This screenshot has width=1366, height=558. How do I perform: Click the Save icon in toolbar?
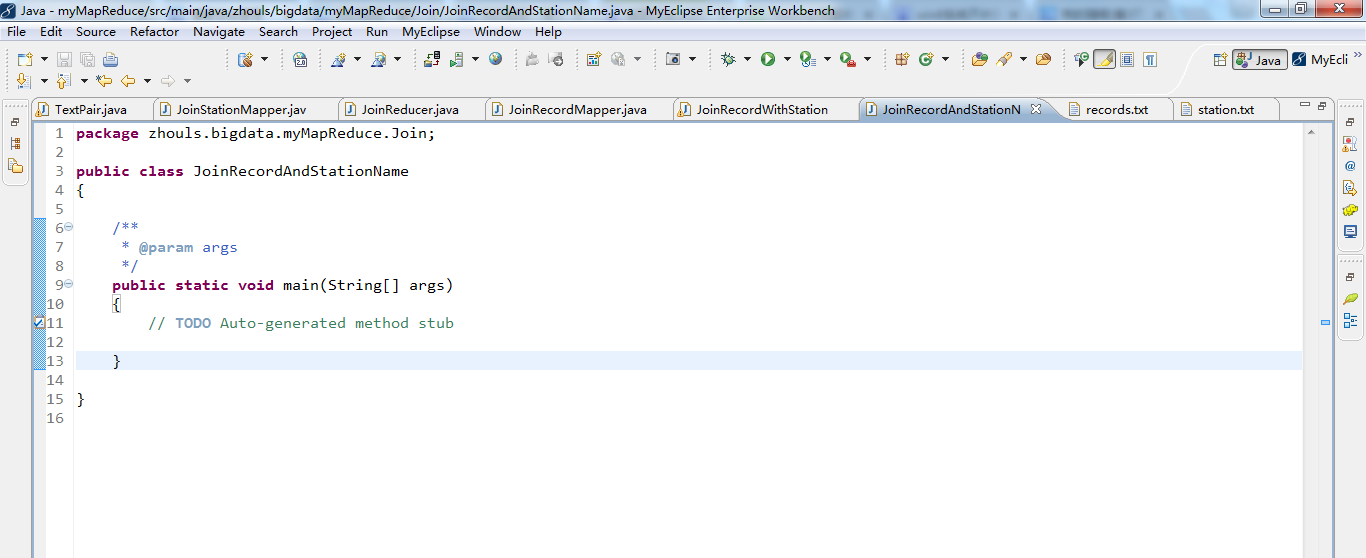coord(64,60)
